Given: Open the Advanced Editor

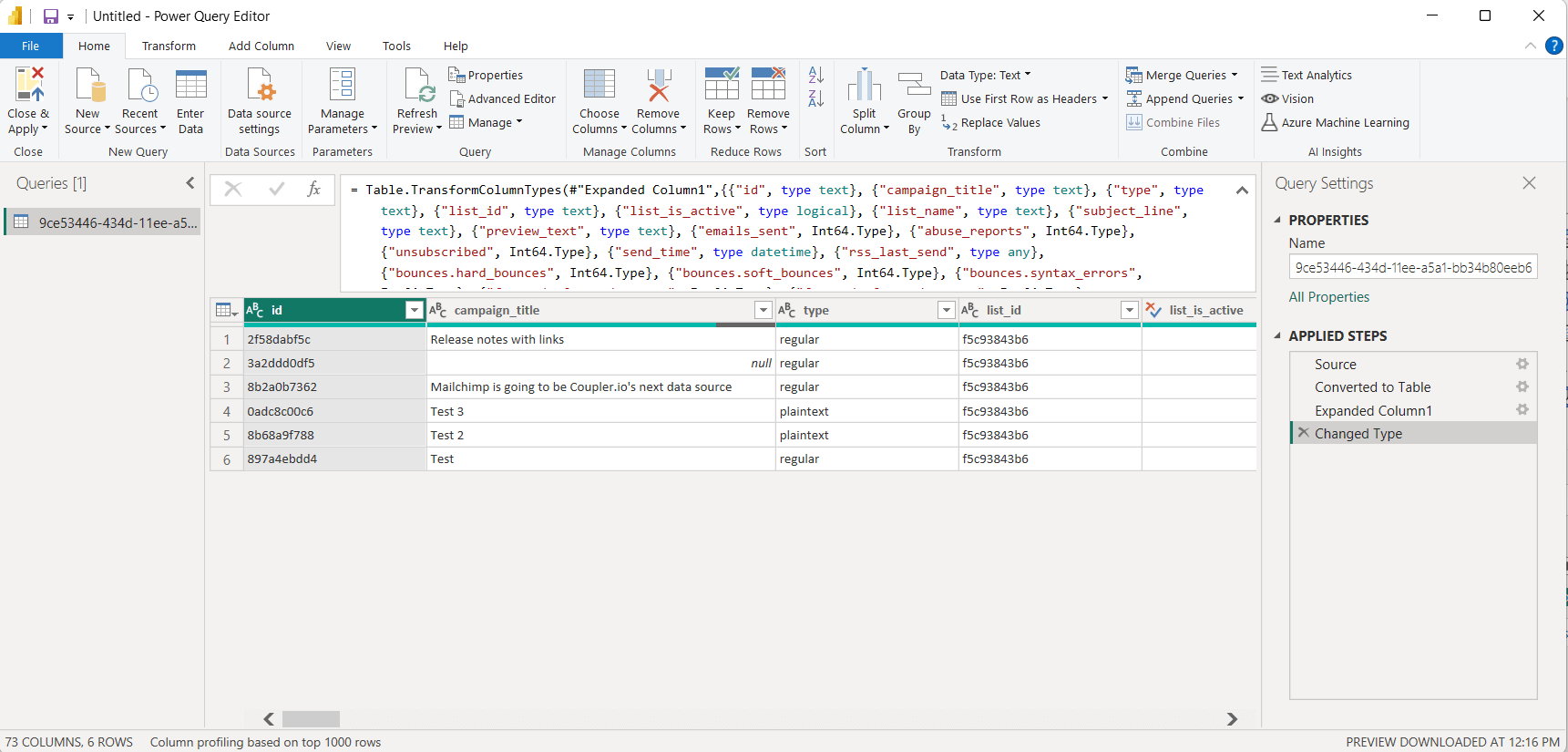Looking at the screenshot, I should (x=502, y=98).
